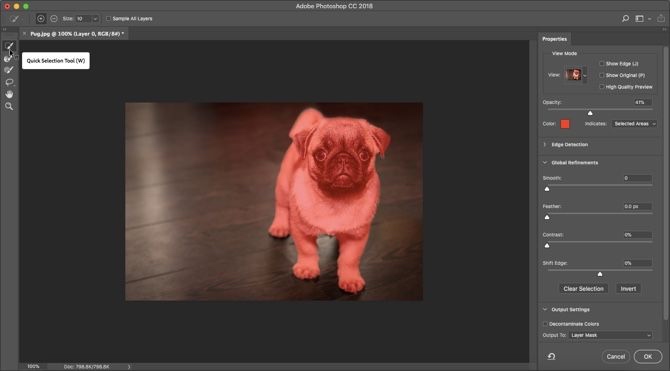Open the tool preset picker in options bar

[x=15, y=19]
